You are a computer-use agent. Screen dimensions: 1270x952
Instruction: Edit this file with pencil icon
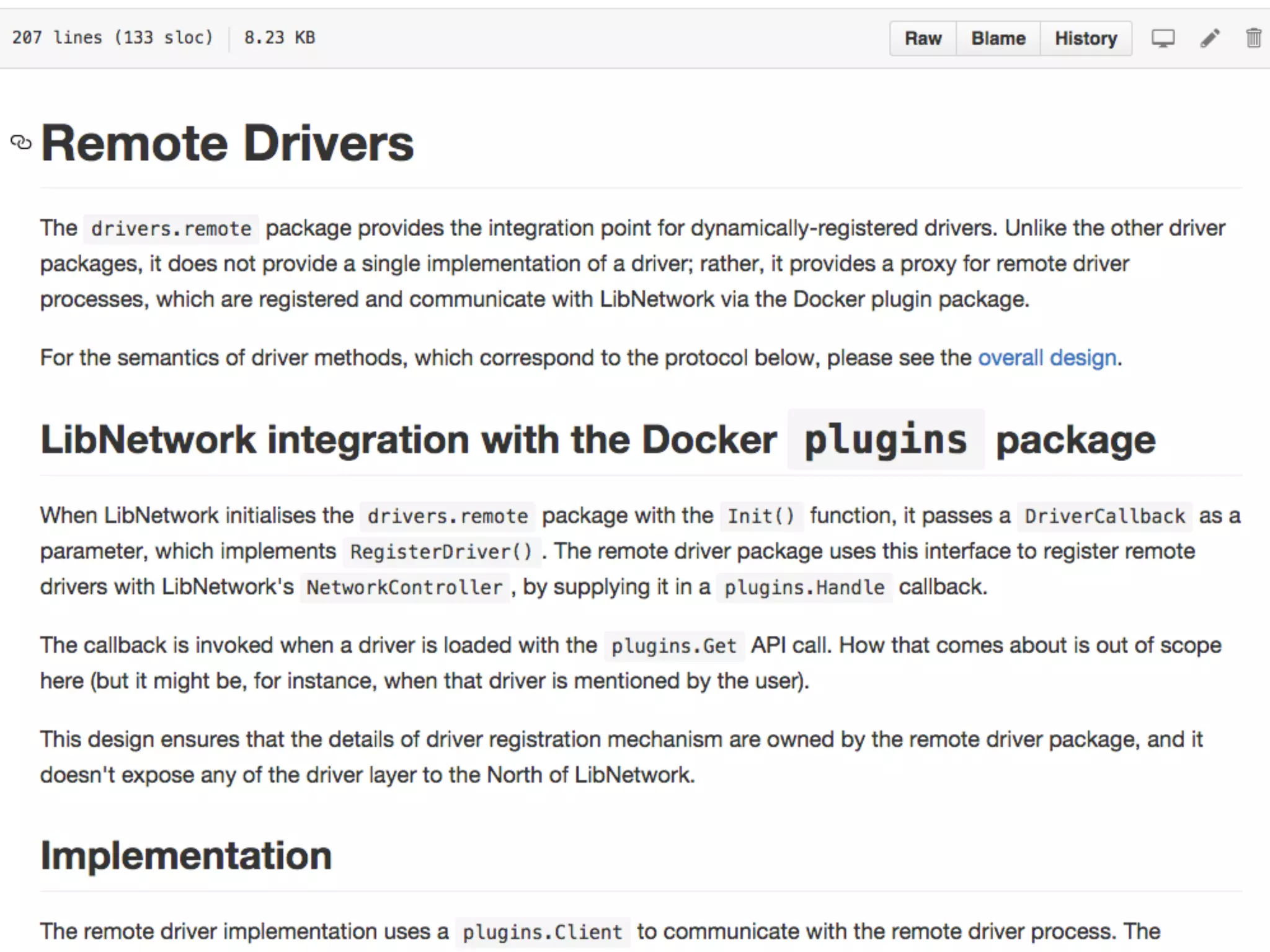click(x=1210, y=38)
